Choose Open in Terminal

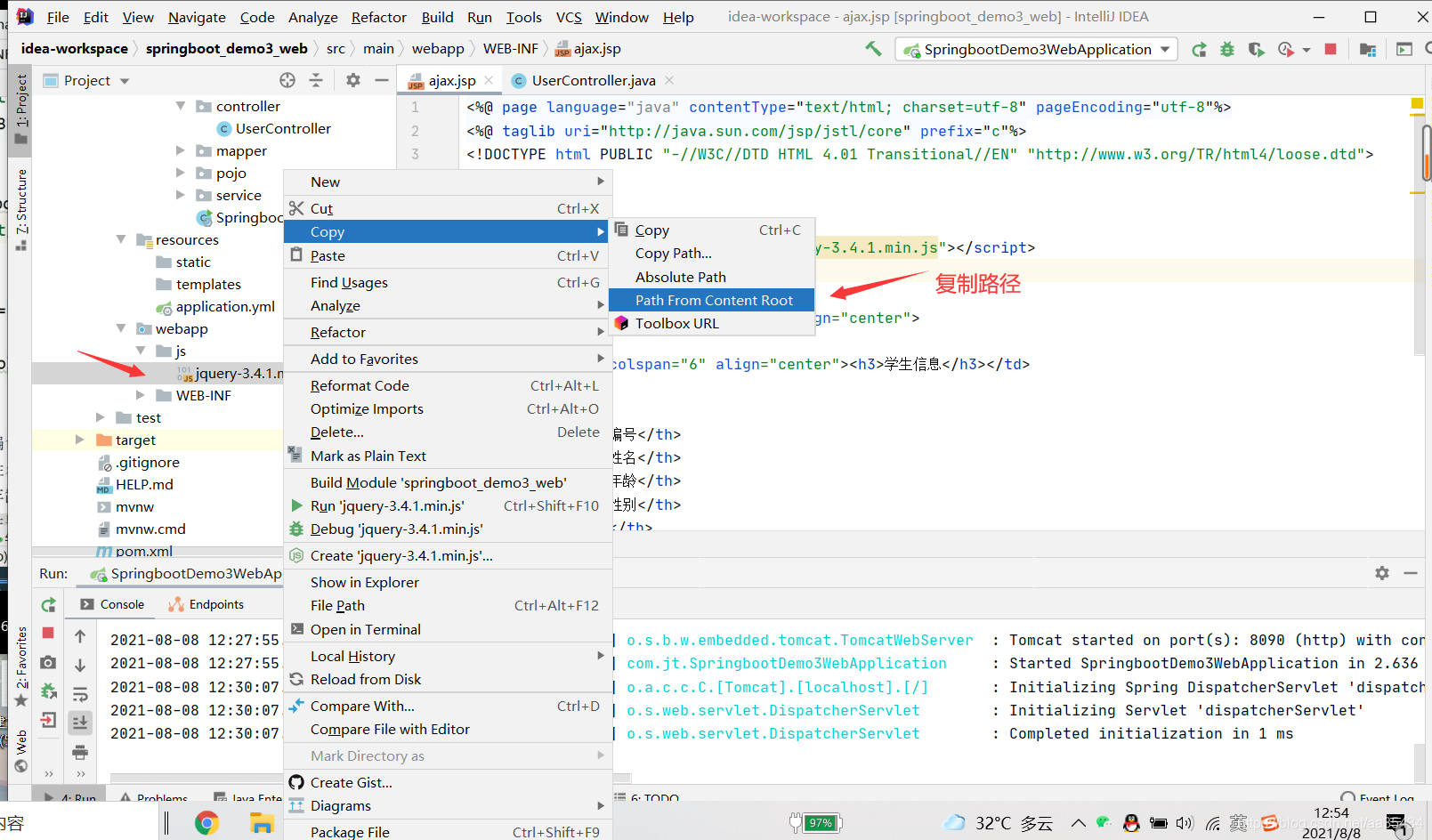tap(448, 629)
